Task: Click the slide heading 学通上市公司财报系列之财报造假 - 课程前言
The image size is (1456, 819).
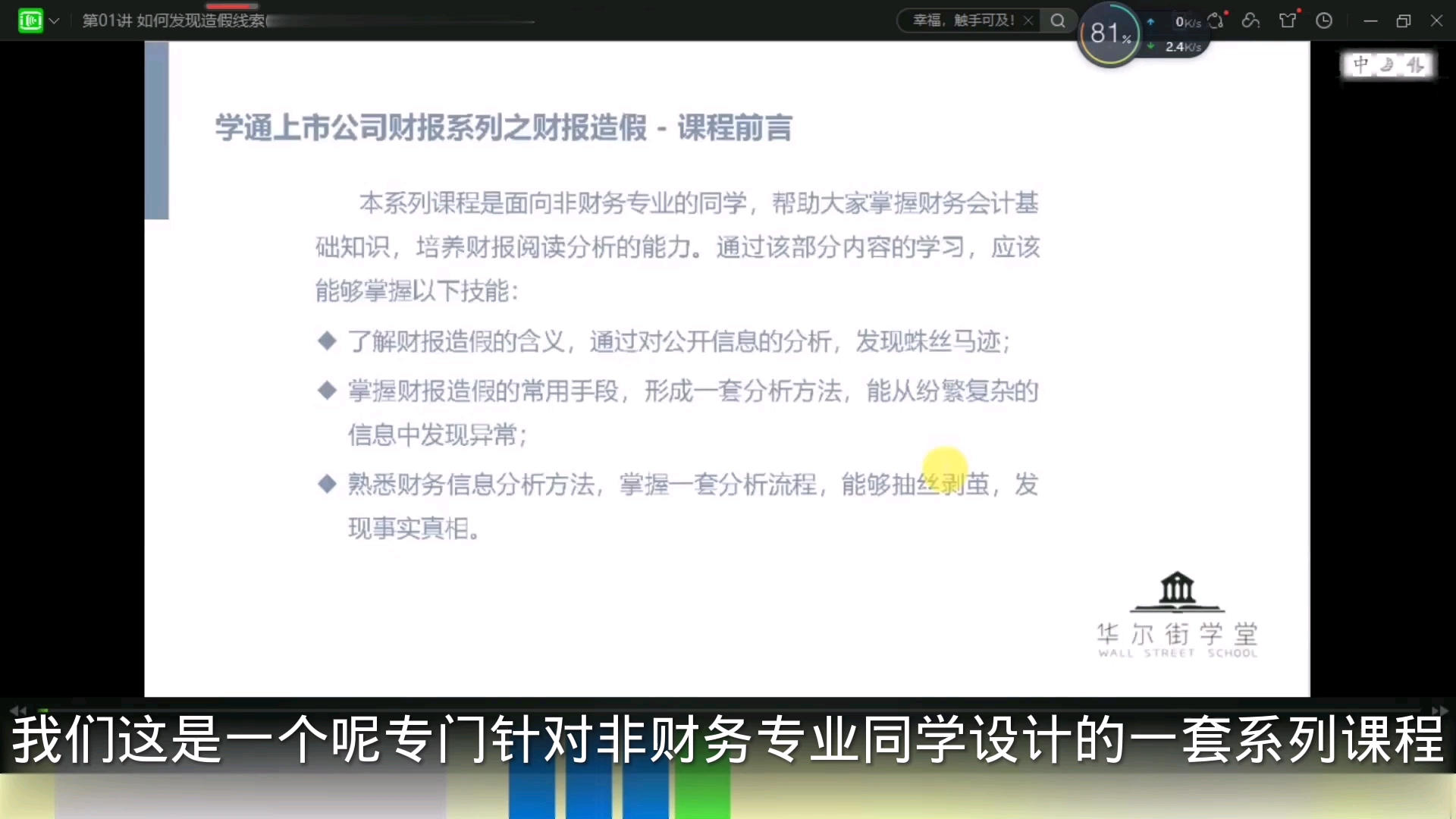Action: [504, 127]
